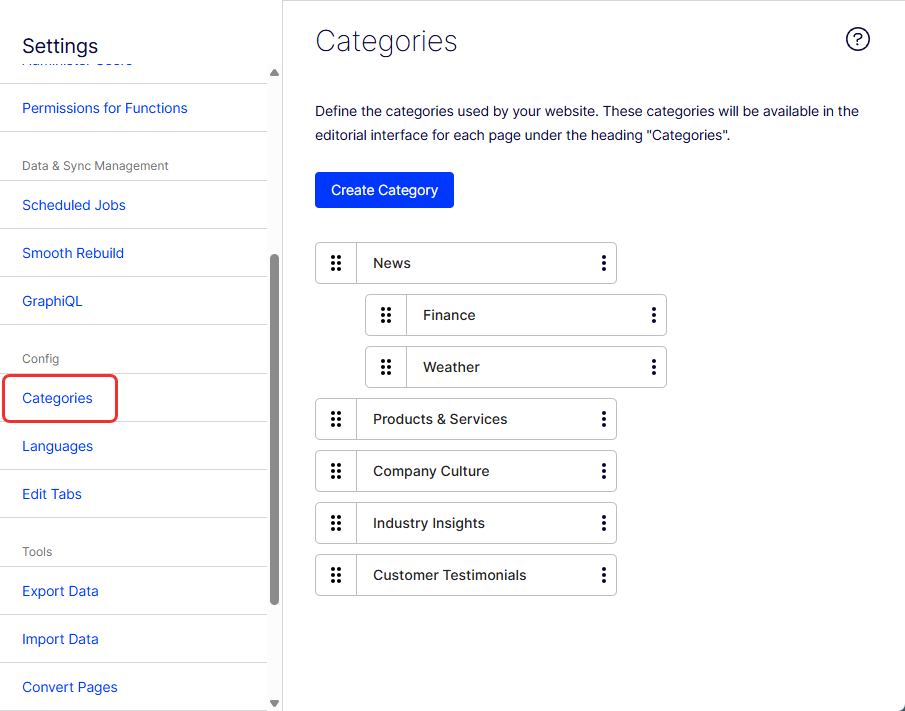This screenshot has height=711, width=905.
Task: Expand options for Industry Insights
Action: point(604,523)
